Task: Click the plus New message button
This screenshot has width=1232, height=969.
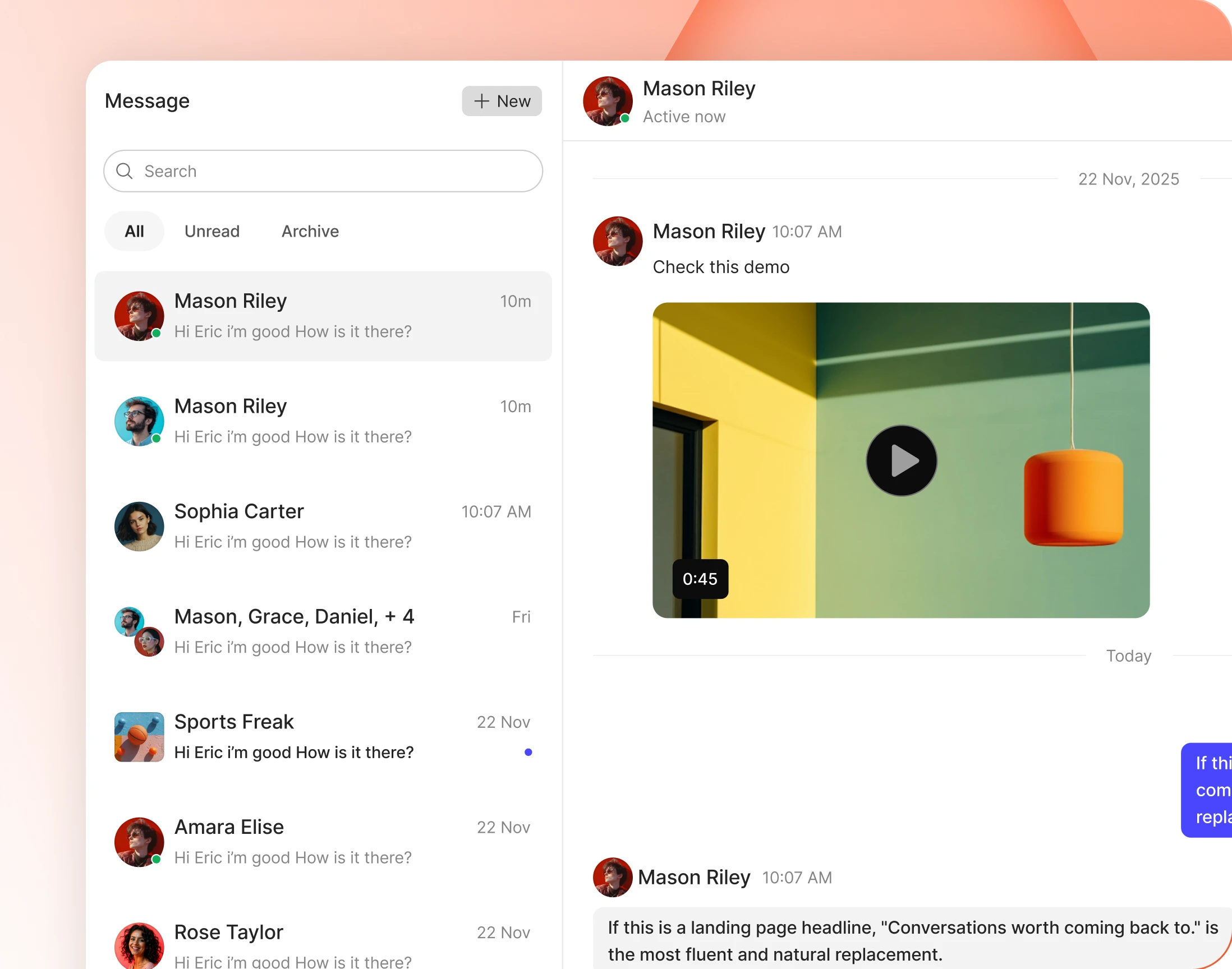Action: [x=502, y=101]
